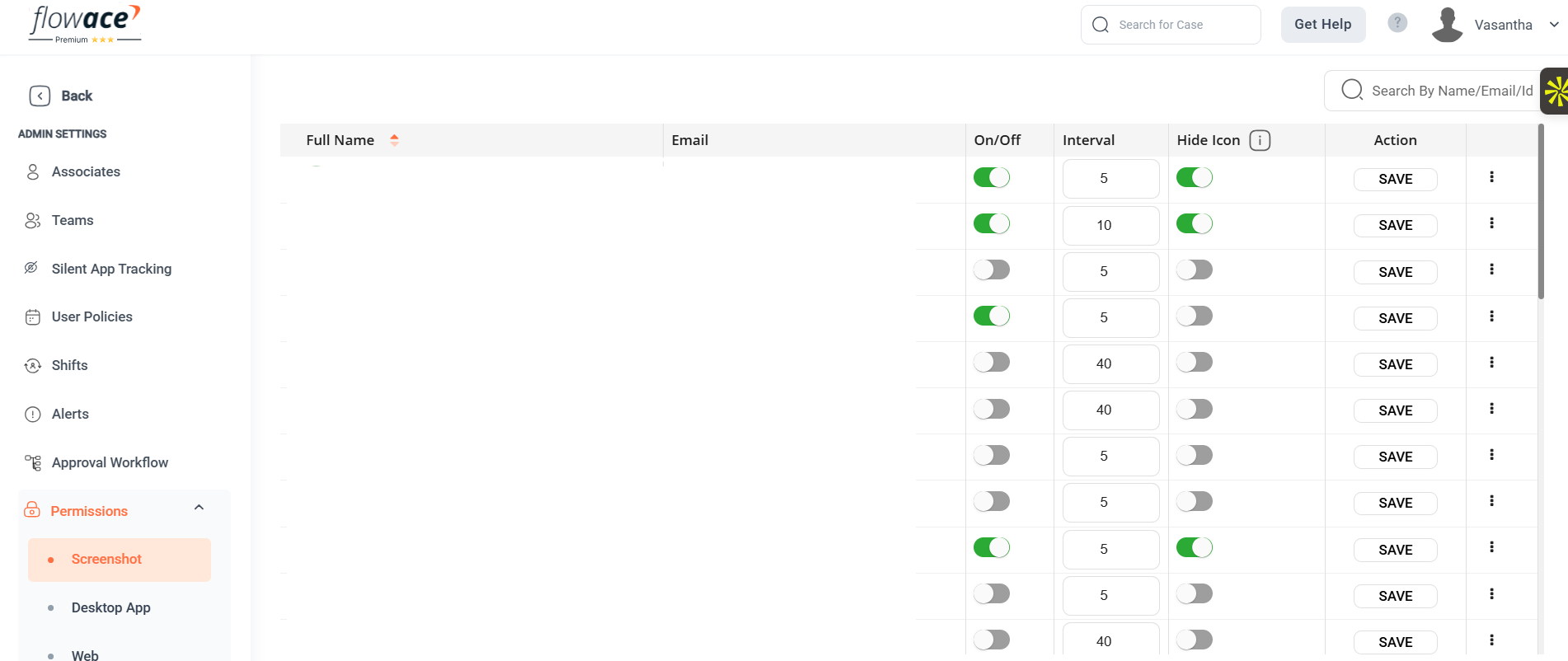Select Desktop App under Permissions

110,607
